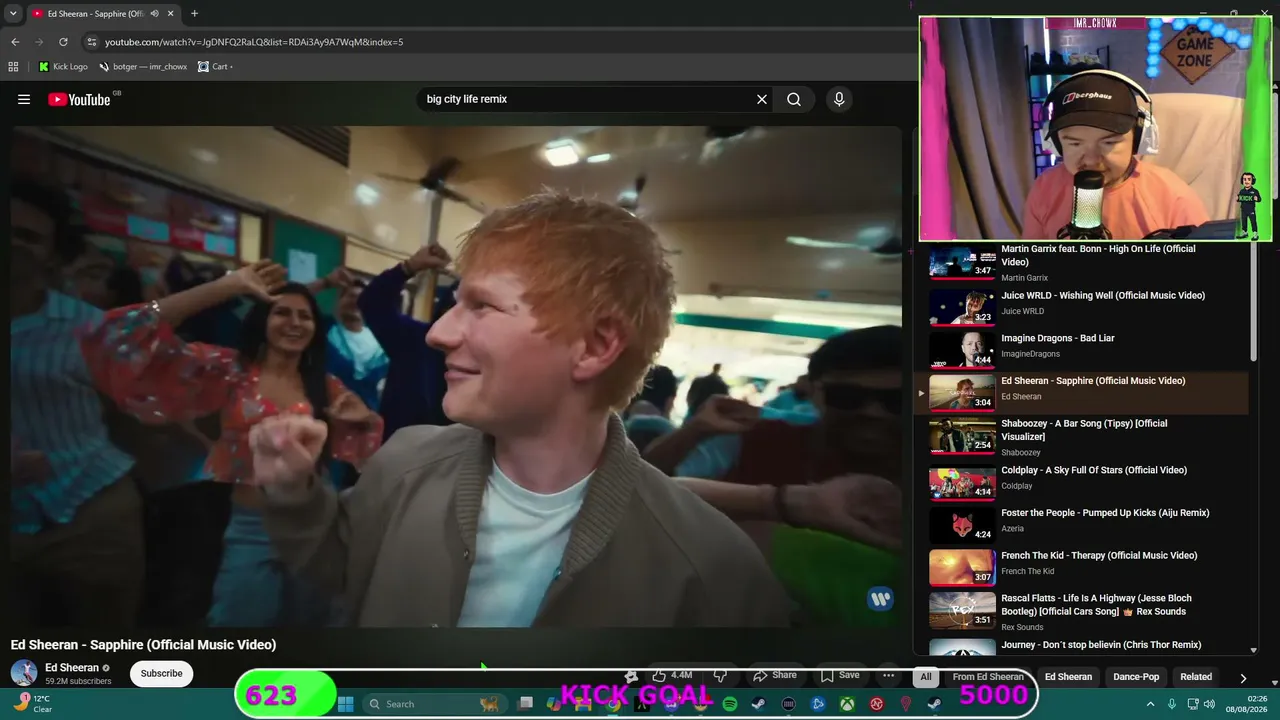Reload the current browser page
The image size is (1280, 720).
[x=63, y=42]
